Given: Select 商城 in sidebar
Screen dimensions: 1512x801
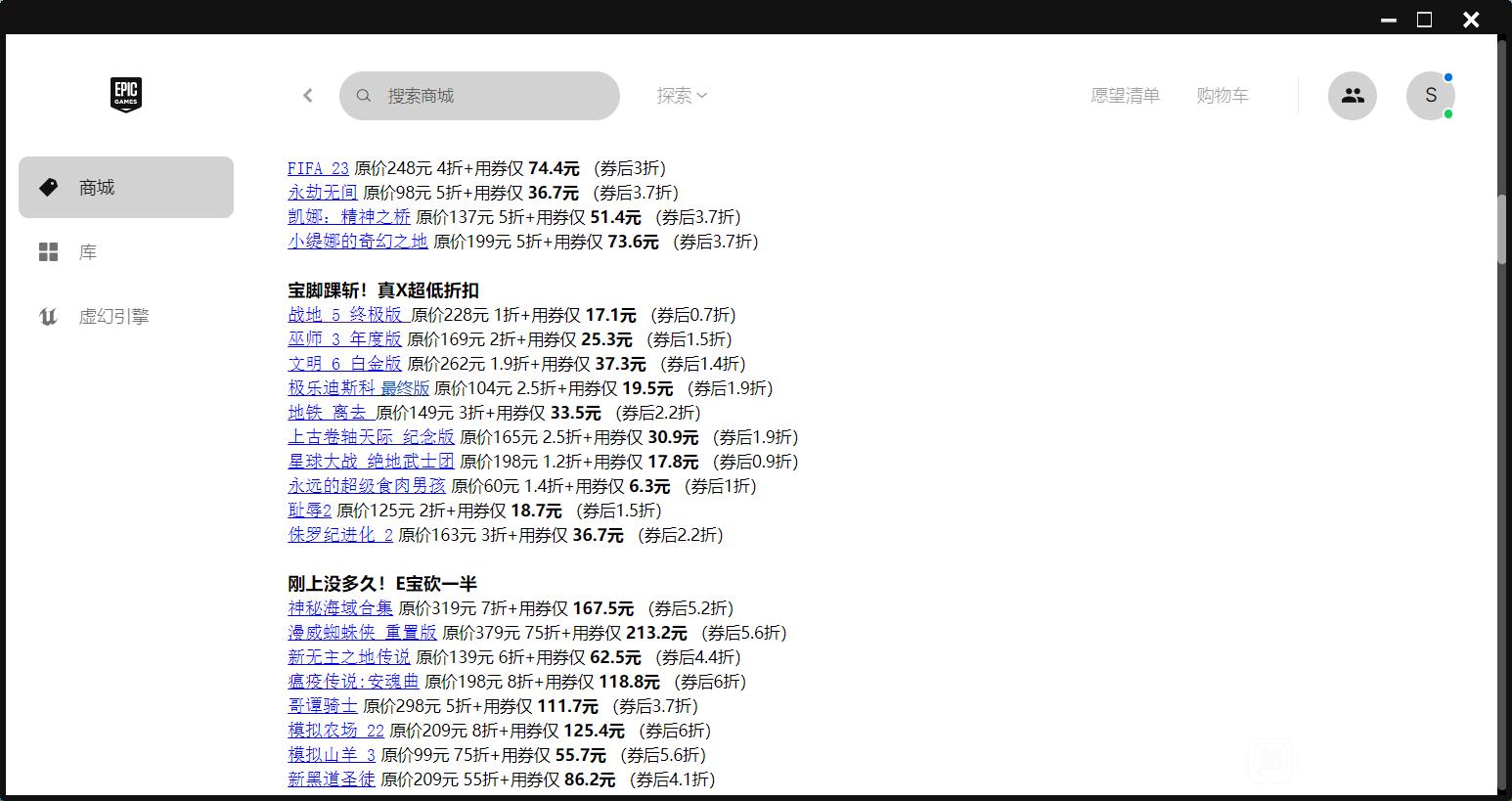Looking at the screenshot, I should [126, 187].
